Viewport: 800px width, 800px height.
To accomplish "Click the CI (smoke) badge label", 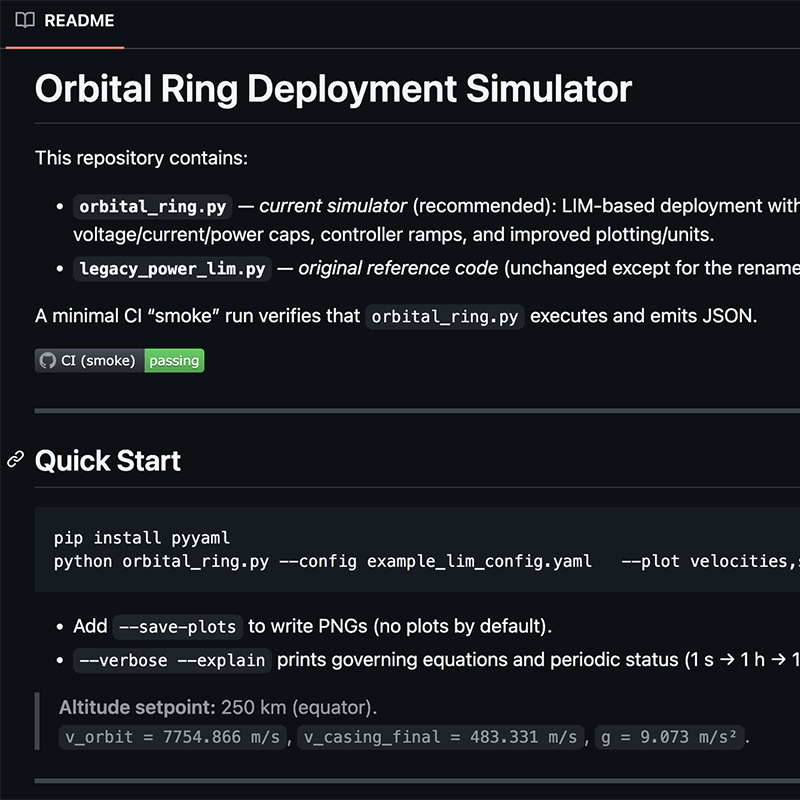I will click(98, 361).
